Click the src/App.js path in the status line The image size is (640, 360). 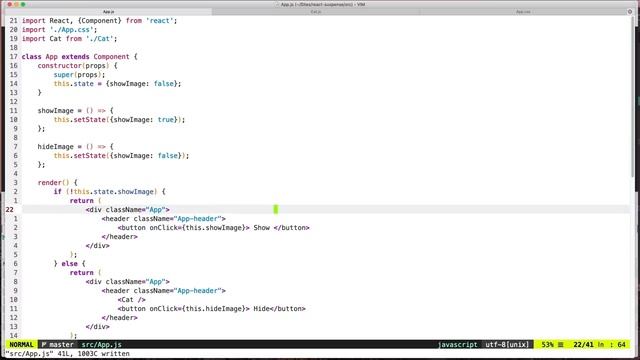click(101, 344)
